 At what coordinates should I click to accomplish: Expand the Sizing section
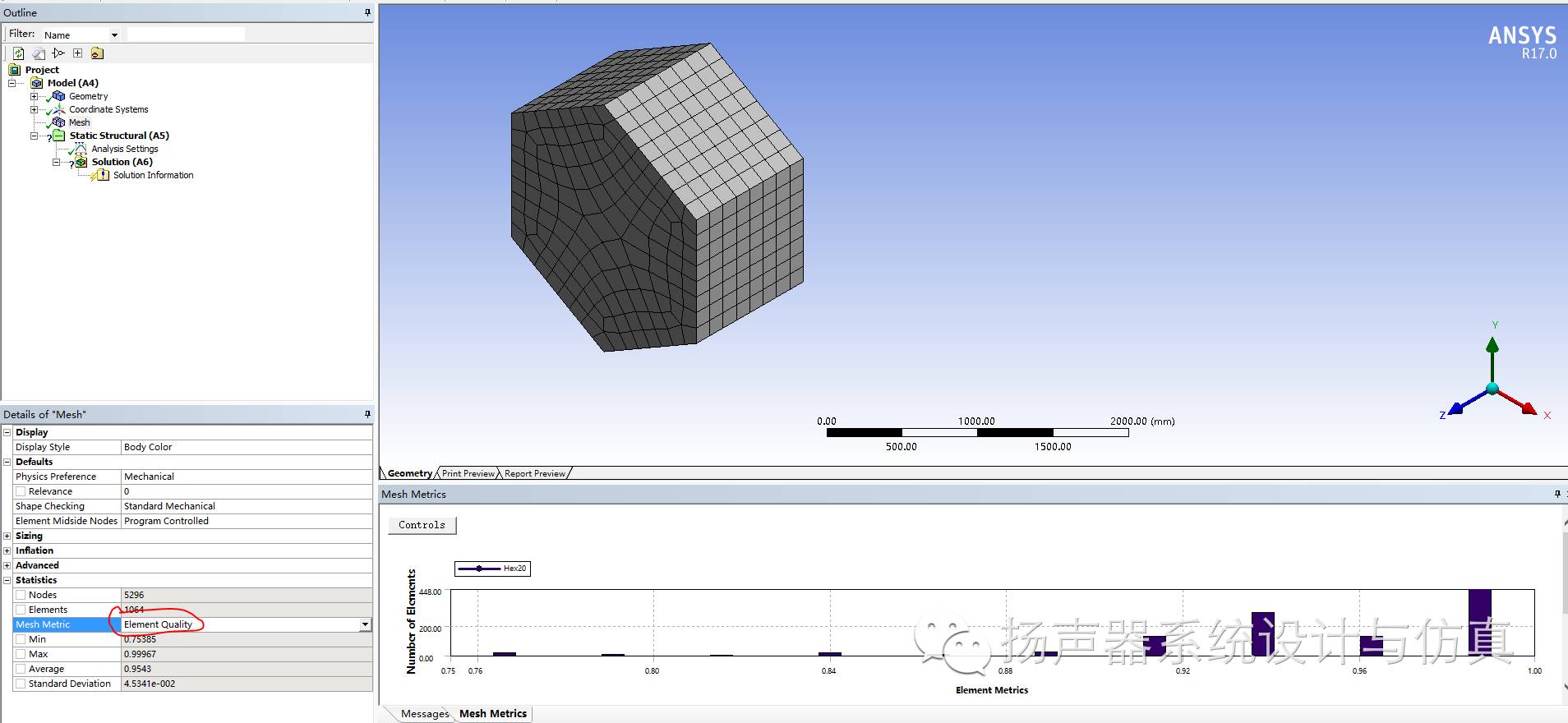(7, 536)
